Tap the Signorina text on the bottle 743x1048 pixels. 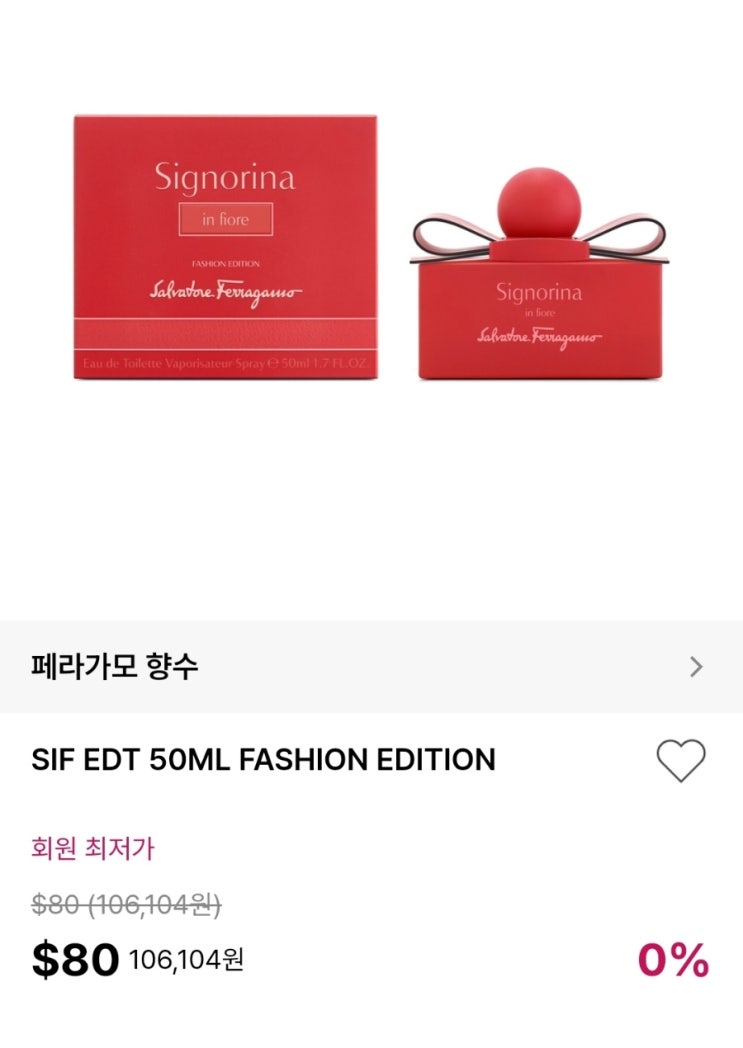pyautogui.click(x=539, y=293)
